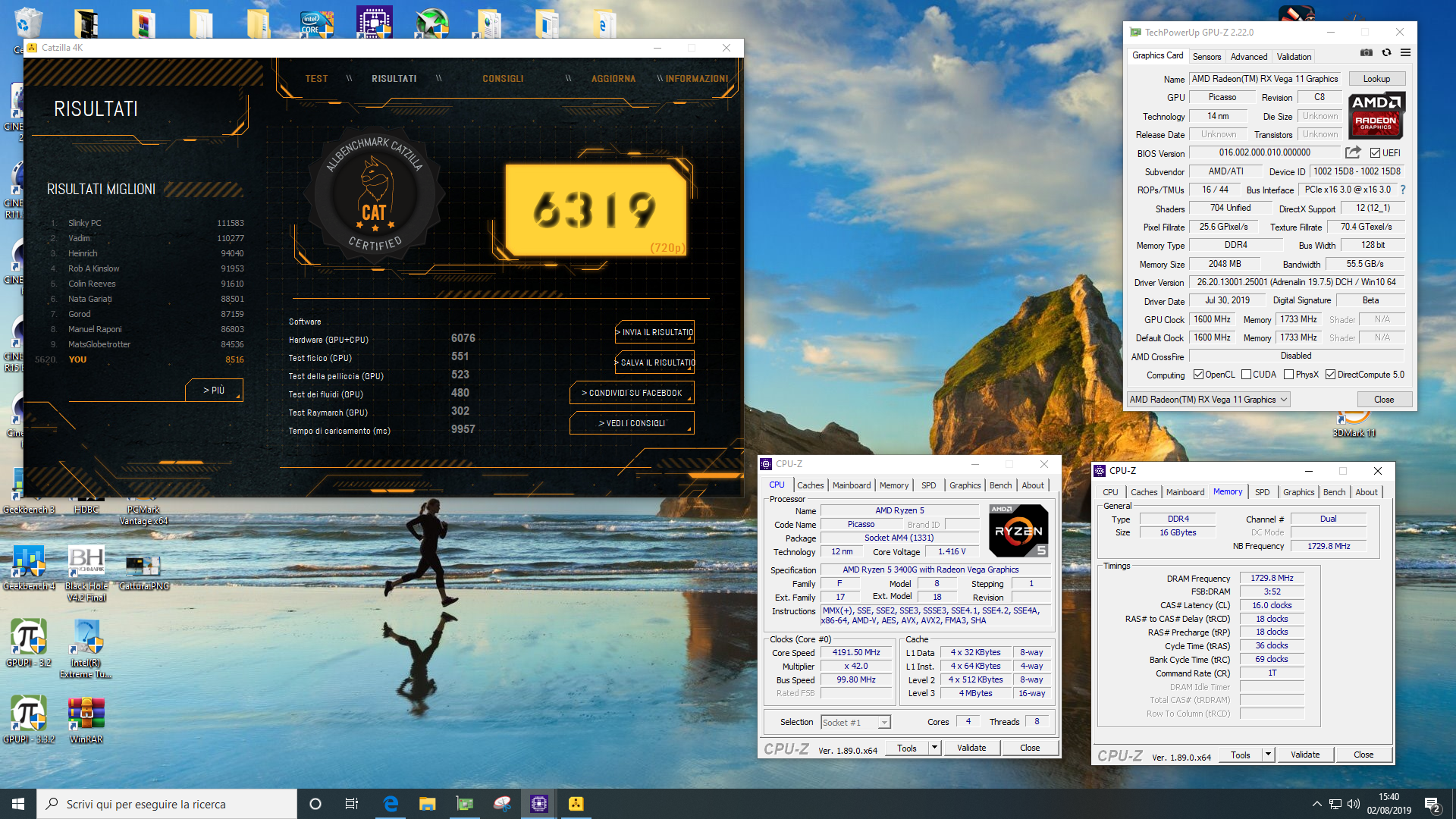Open Caches tab in left CPU-Z

(810, 485)
